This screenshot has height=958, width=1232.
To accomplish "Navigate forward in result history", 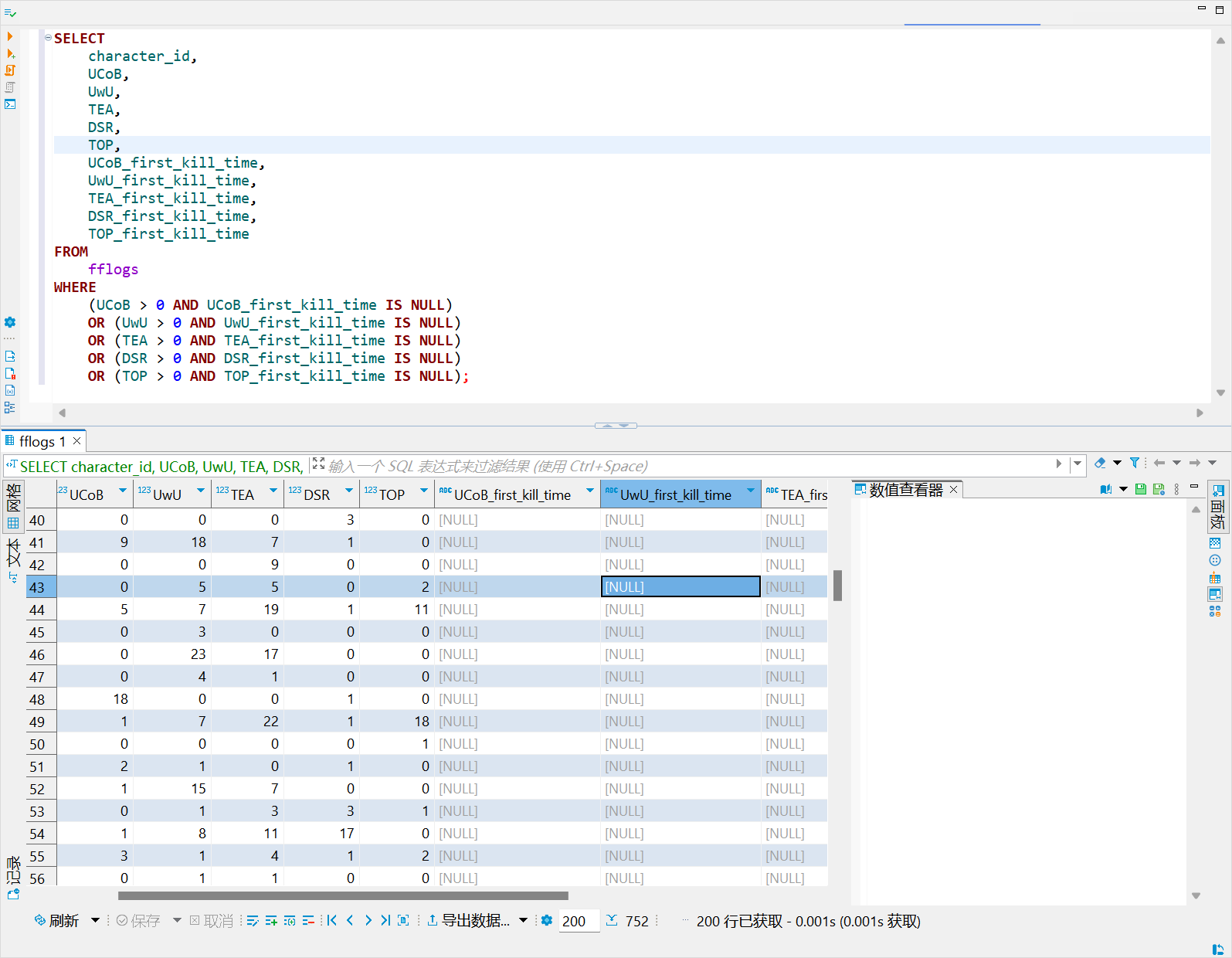I will (x=1195, y=463).
